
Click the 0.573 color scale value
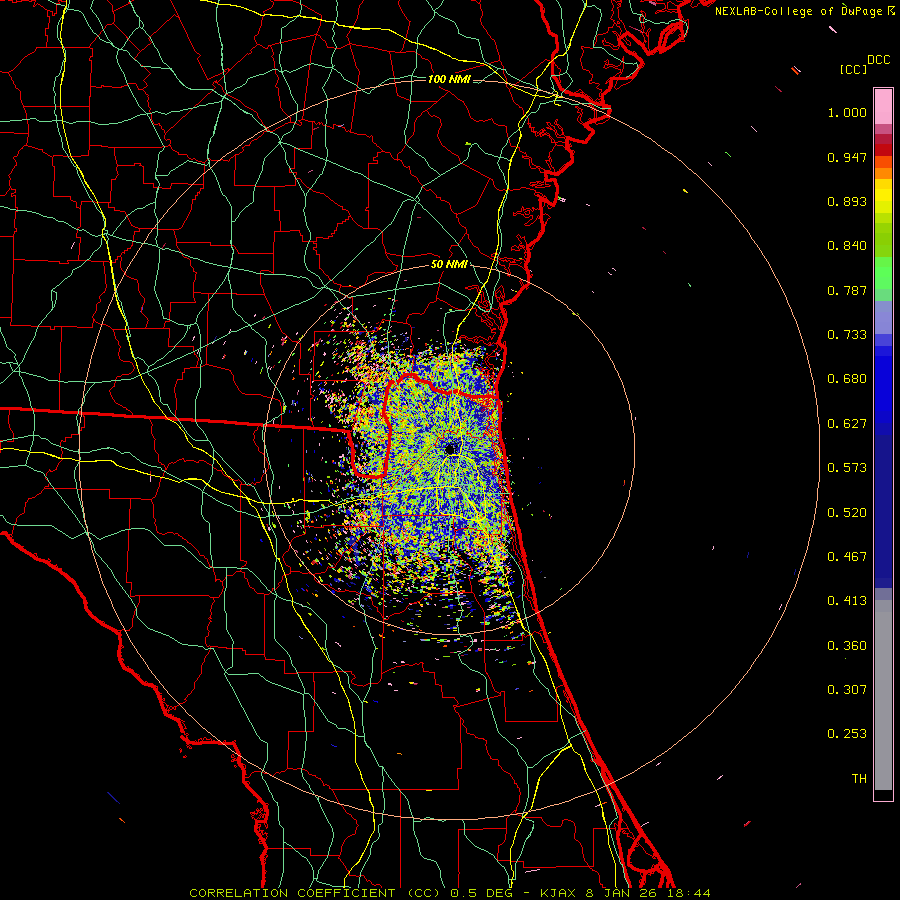[847, 468]
